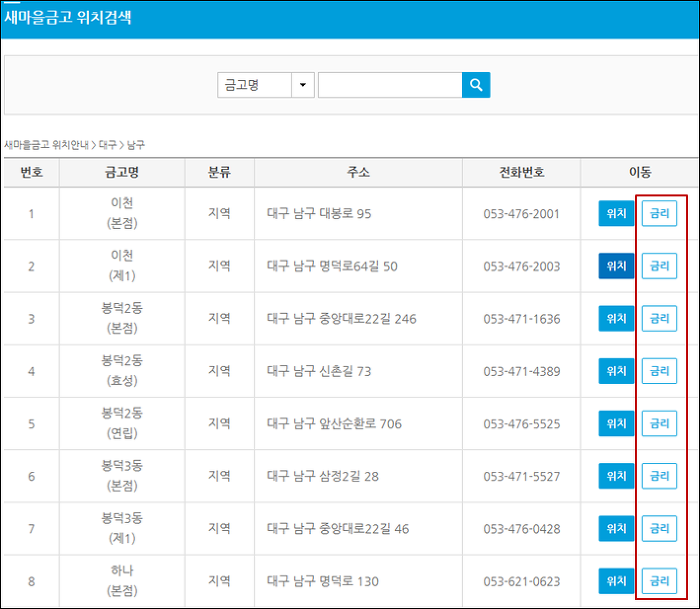Click the 금고명 column header
Viewport: 700px width, 609px height.
pyautogui.click(x=122, y=172)
